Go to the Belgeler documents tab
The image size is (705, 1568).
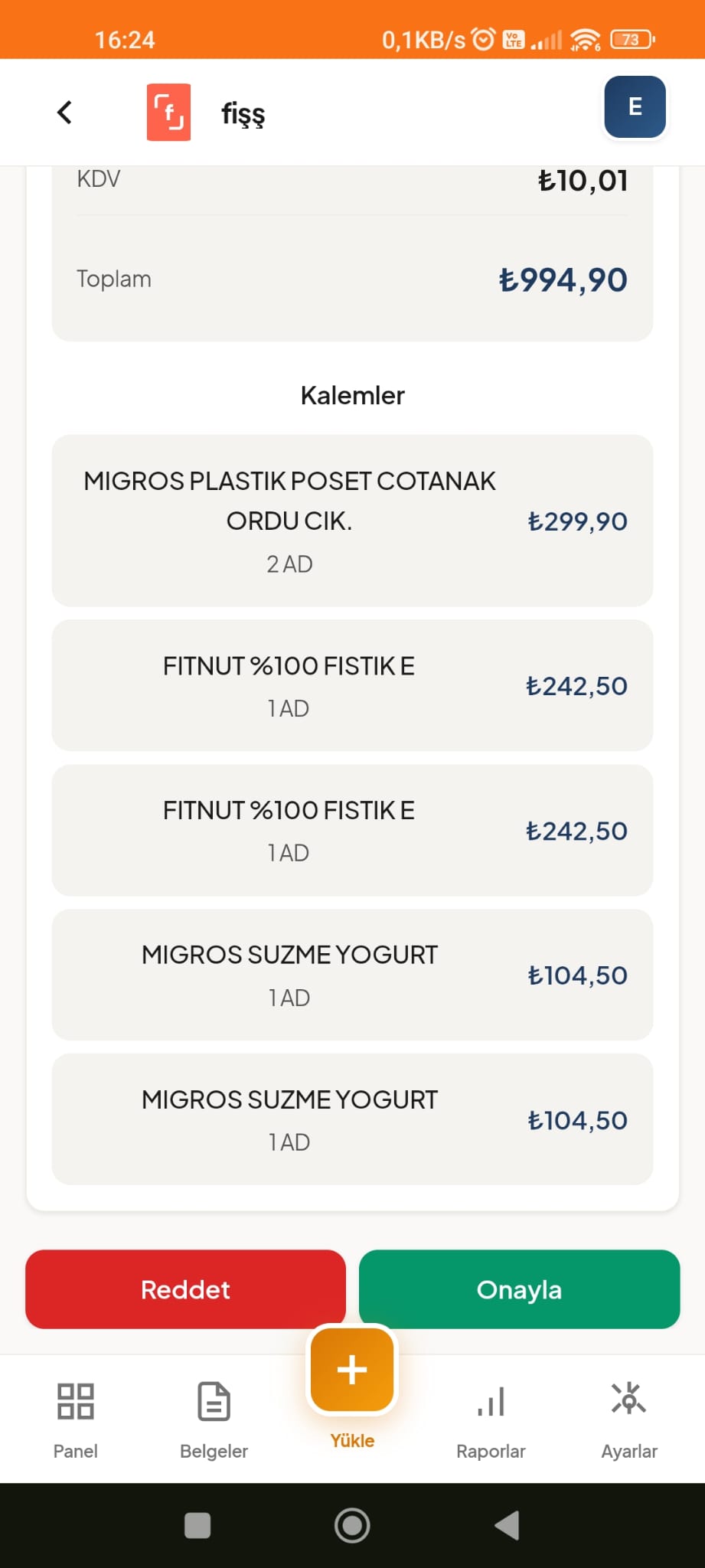point(214,1420)
